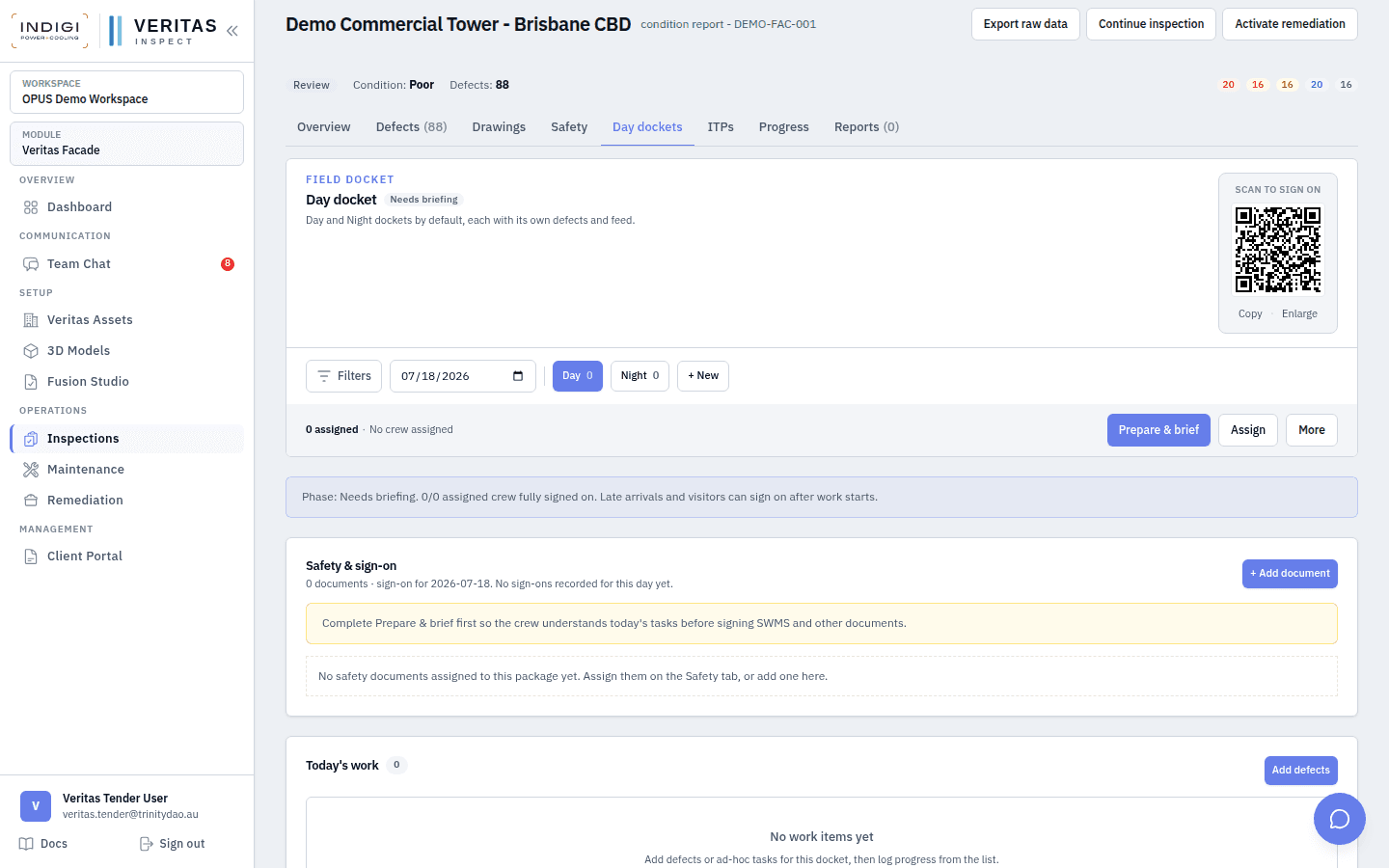The image size is (1389, 868).
Task: Click the Maintenance tools icon
Action: coord(31,470)
